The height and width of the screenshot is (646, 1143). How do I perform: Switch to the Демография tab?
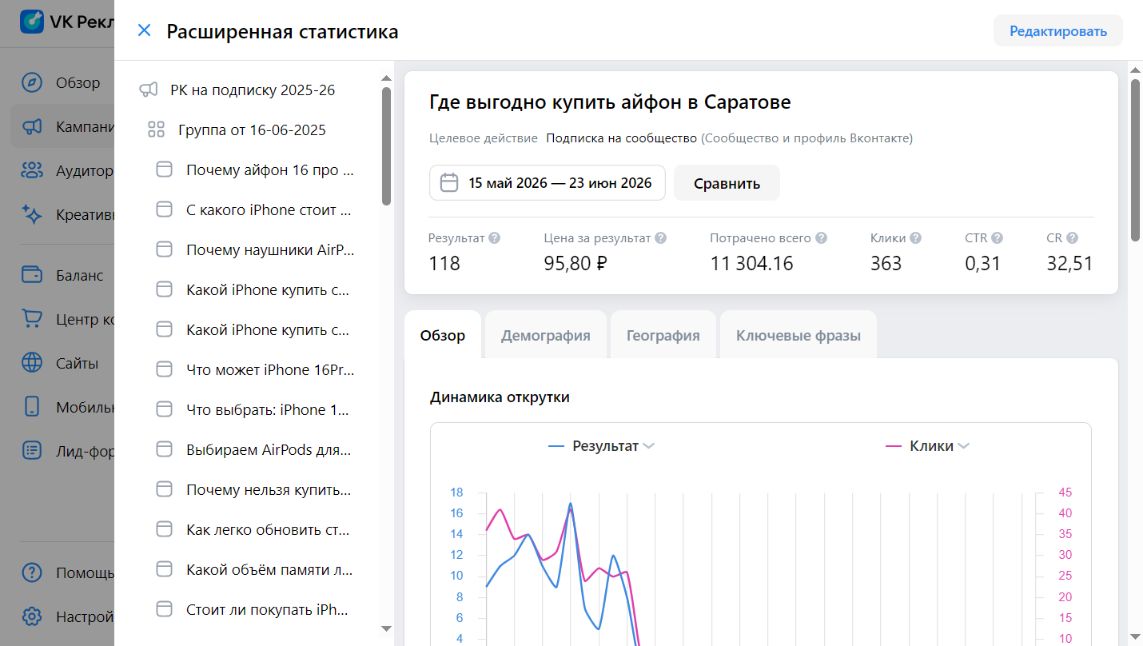pyautogui.click(x=545, y=335)
